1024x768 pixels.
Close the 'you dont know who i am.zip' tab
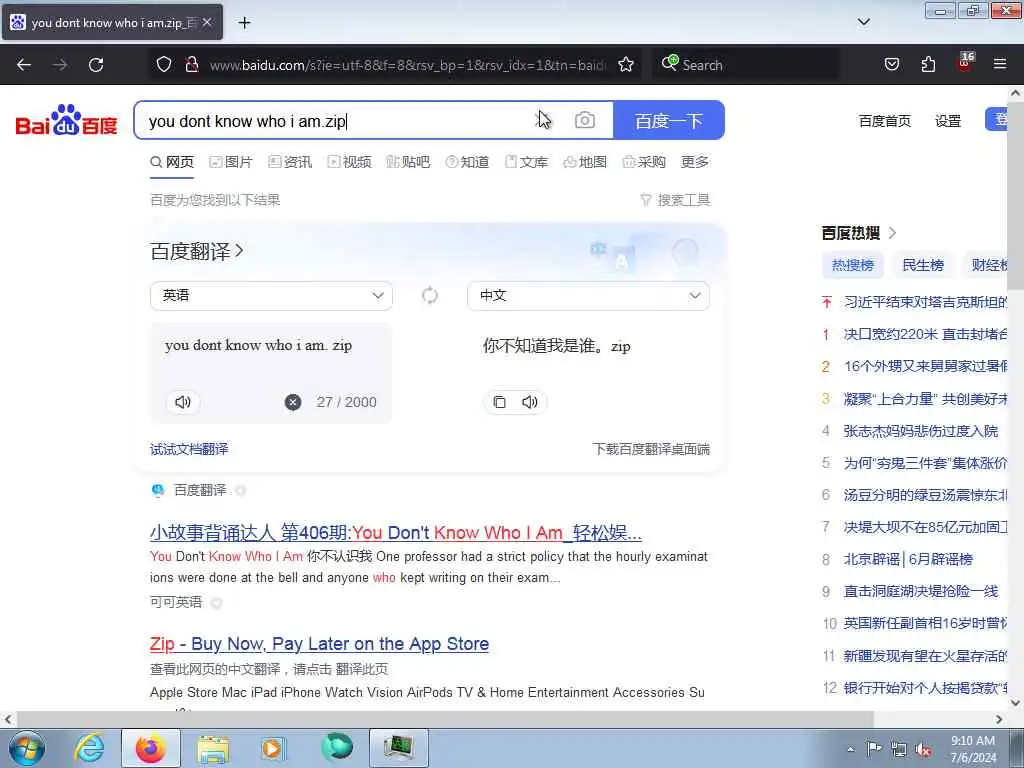pyautogui.click(x=207, y=22)
